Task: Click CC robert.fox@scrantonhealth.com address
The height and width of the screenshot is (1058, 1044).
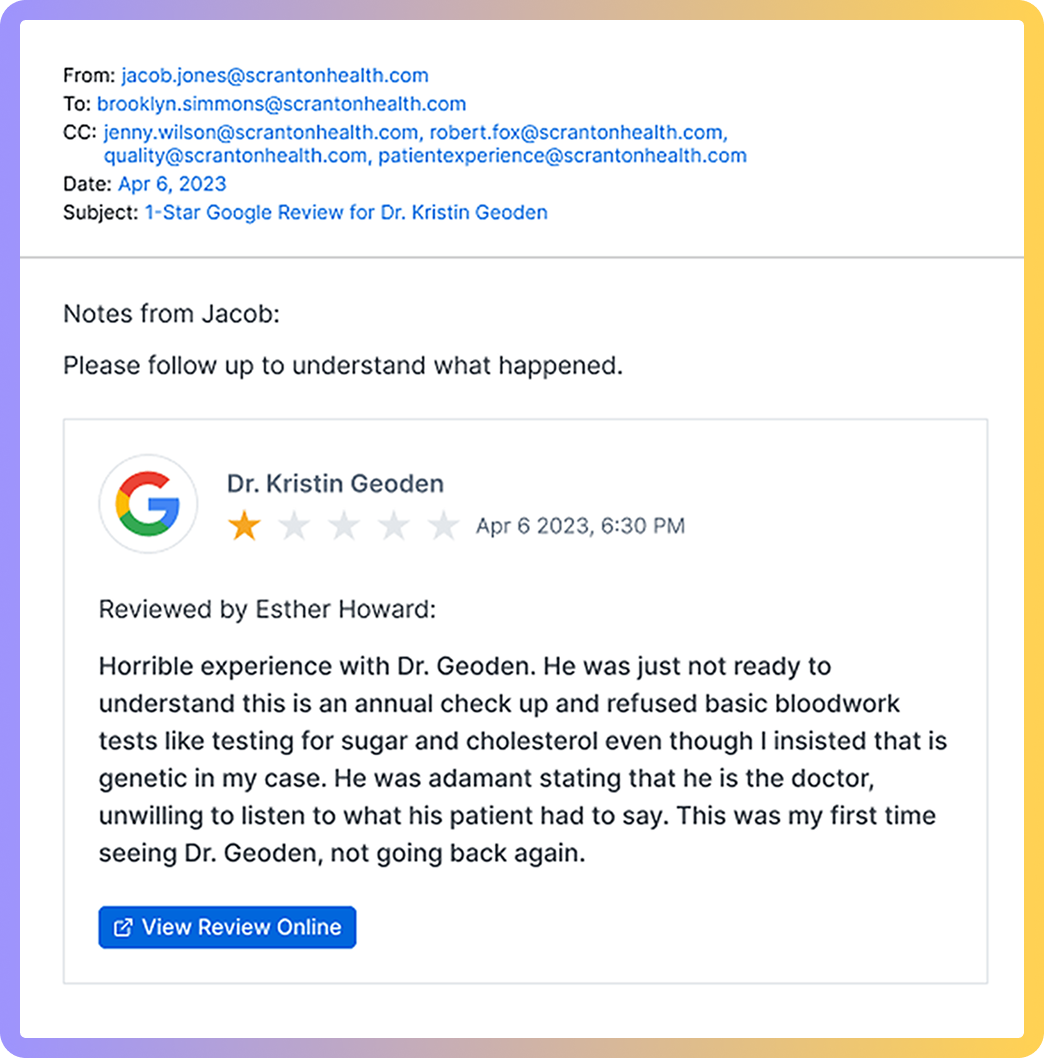Action: point(578,132)
